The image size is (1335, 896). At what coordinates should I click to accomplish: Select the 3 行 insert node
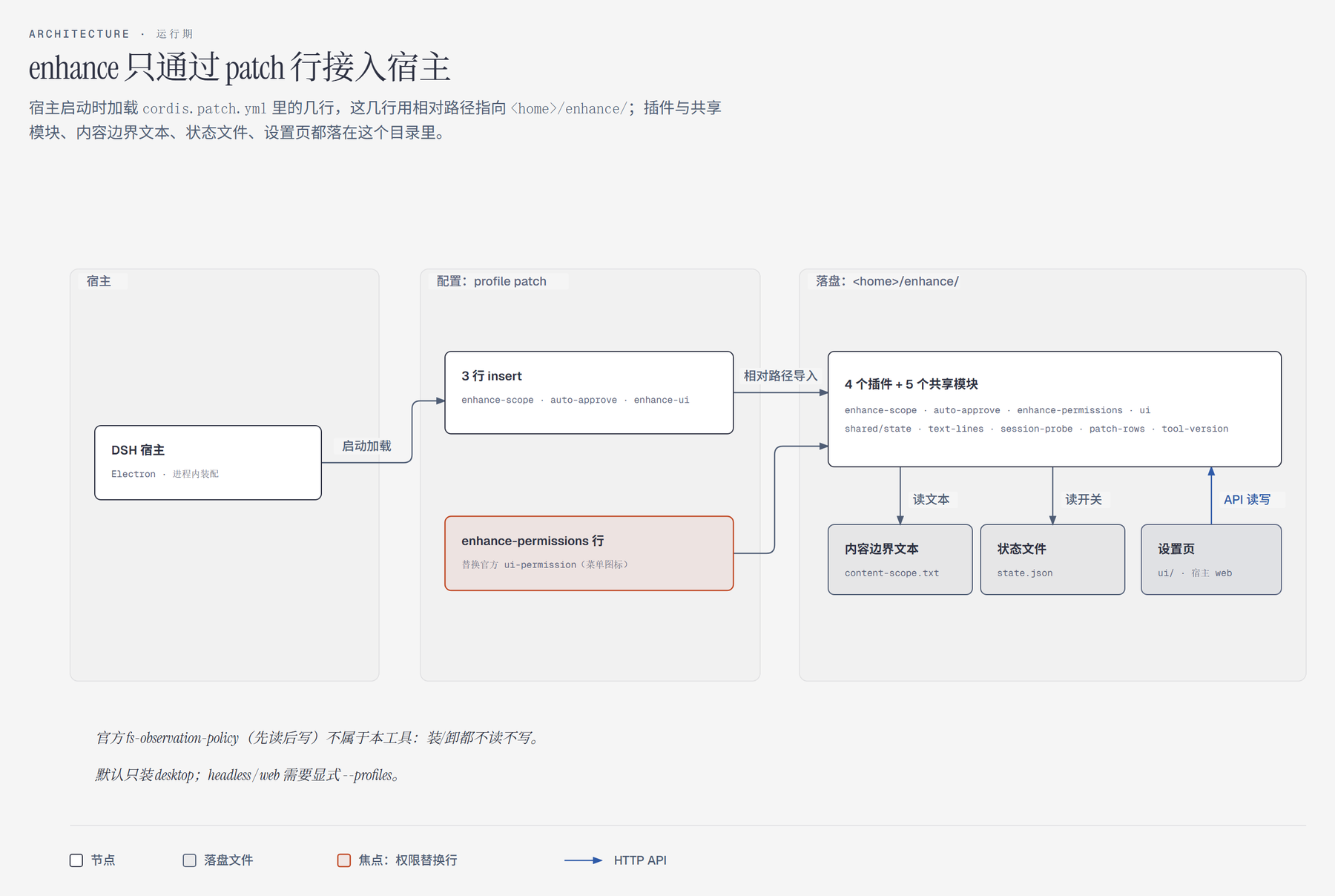589,392
